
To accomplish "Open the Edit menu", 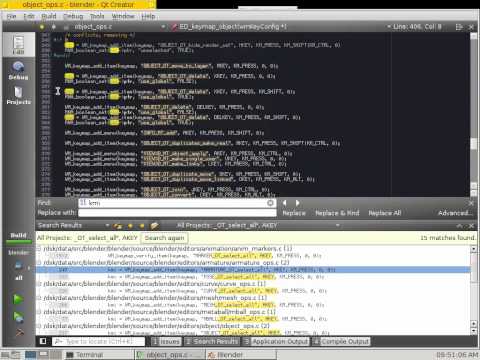I will pyautogui.click(x=29, y=16).
